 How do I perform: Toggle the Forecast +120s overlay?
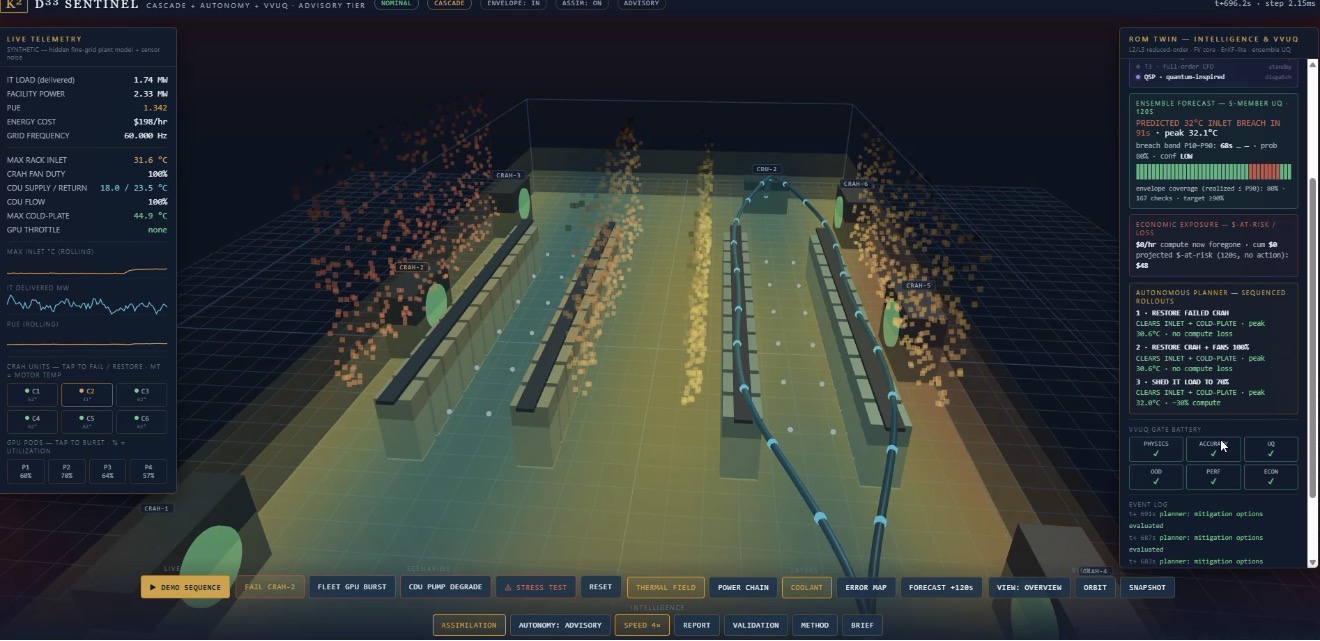tap(941, 587)
